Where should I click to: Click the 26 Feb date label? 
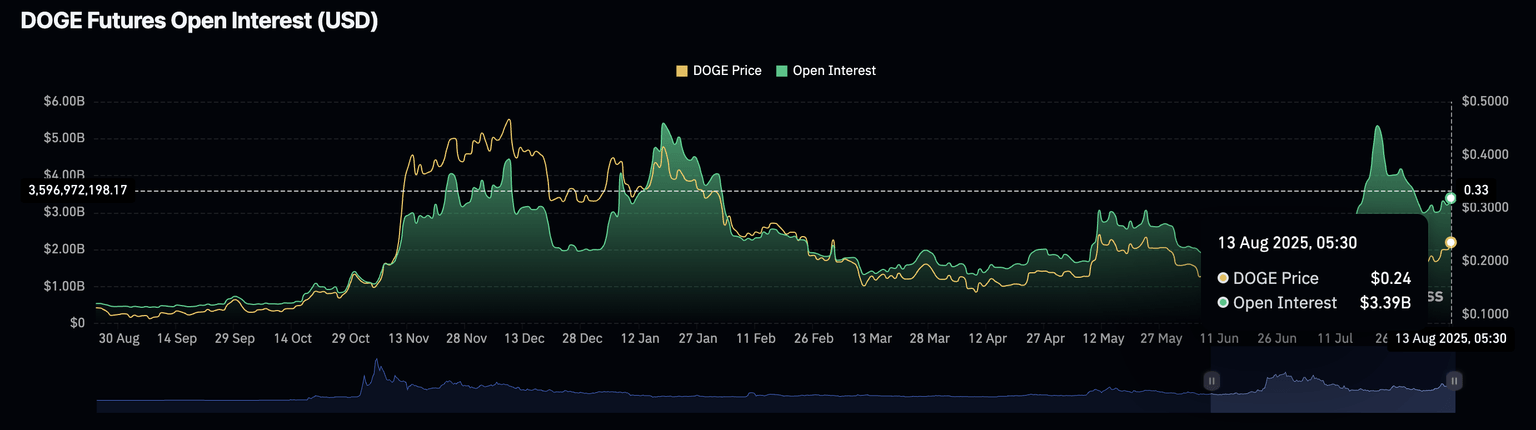tap(814, 339)
